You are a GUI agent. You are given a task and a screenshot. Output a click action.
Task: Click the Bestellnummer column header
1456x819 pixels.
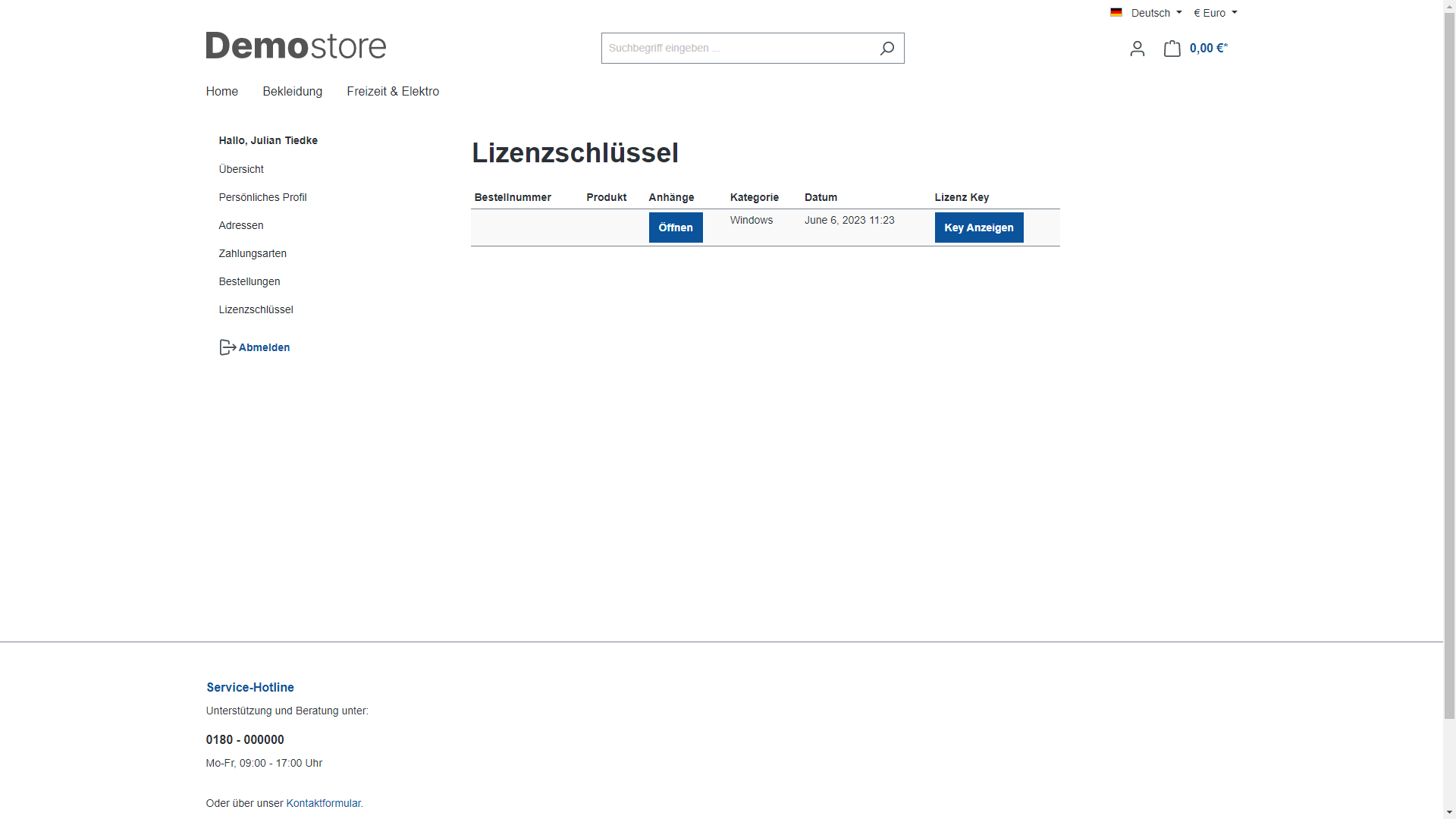513,197
